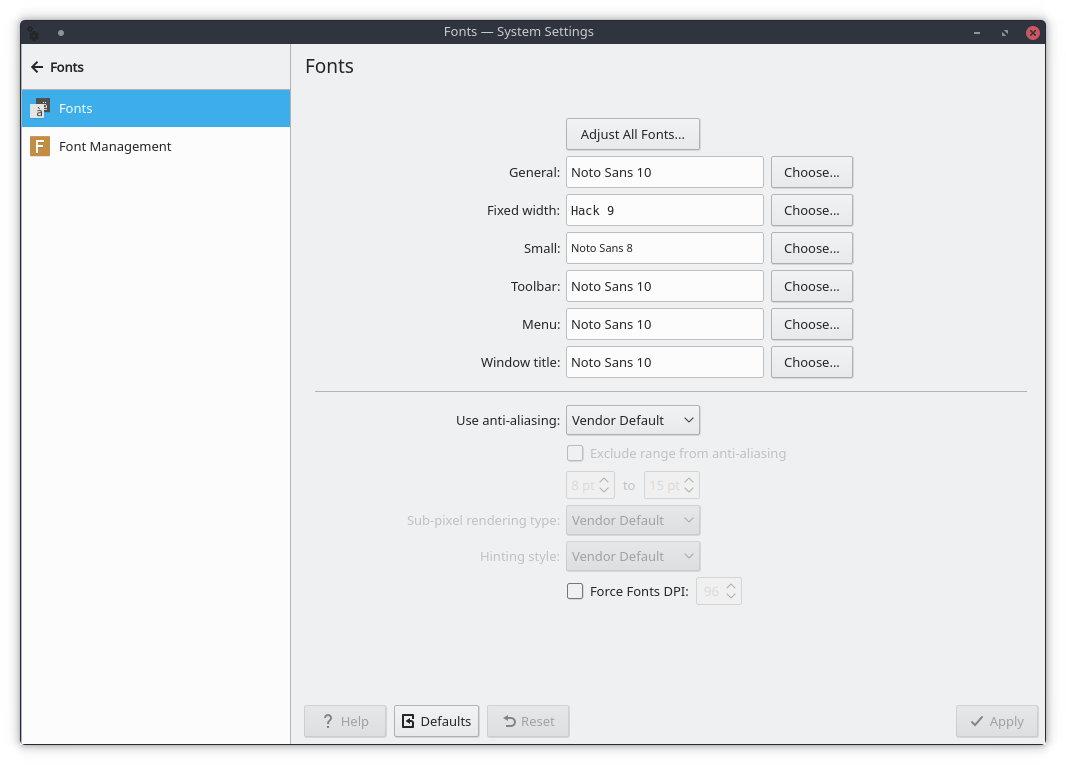Select the Fonts icon in the sidebar
Screen dimensions: 1066x765
pos(41,107)
